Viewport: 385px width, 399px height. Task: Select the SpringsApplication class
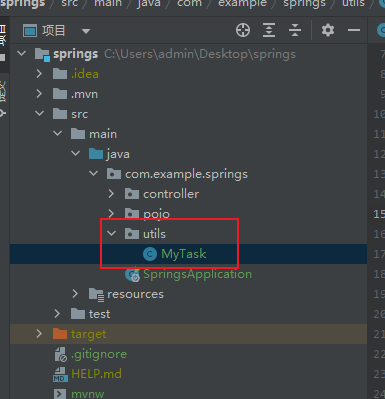tap(197, 274)
